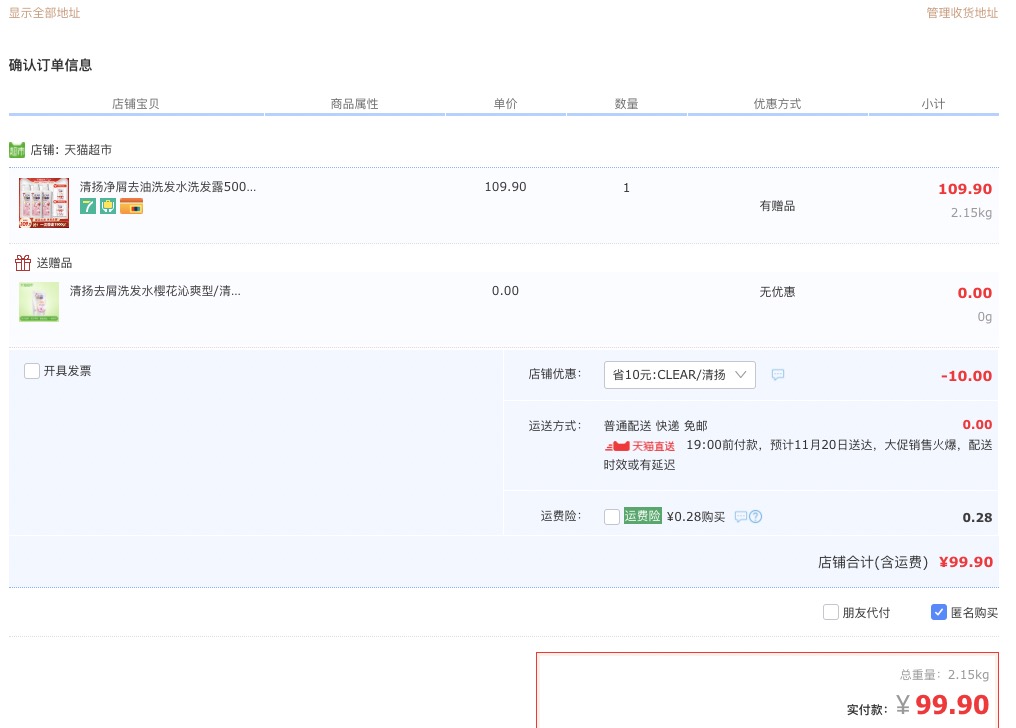This screenshot has width=1016, height=728.
Task: Click the red 0.00 shipping fee amount
Action: tap(978, 425)
